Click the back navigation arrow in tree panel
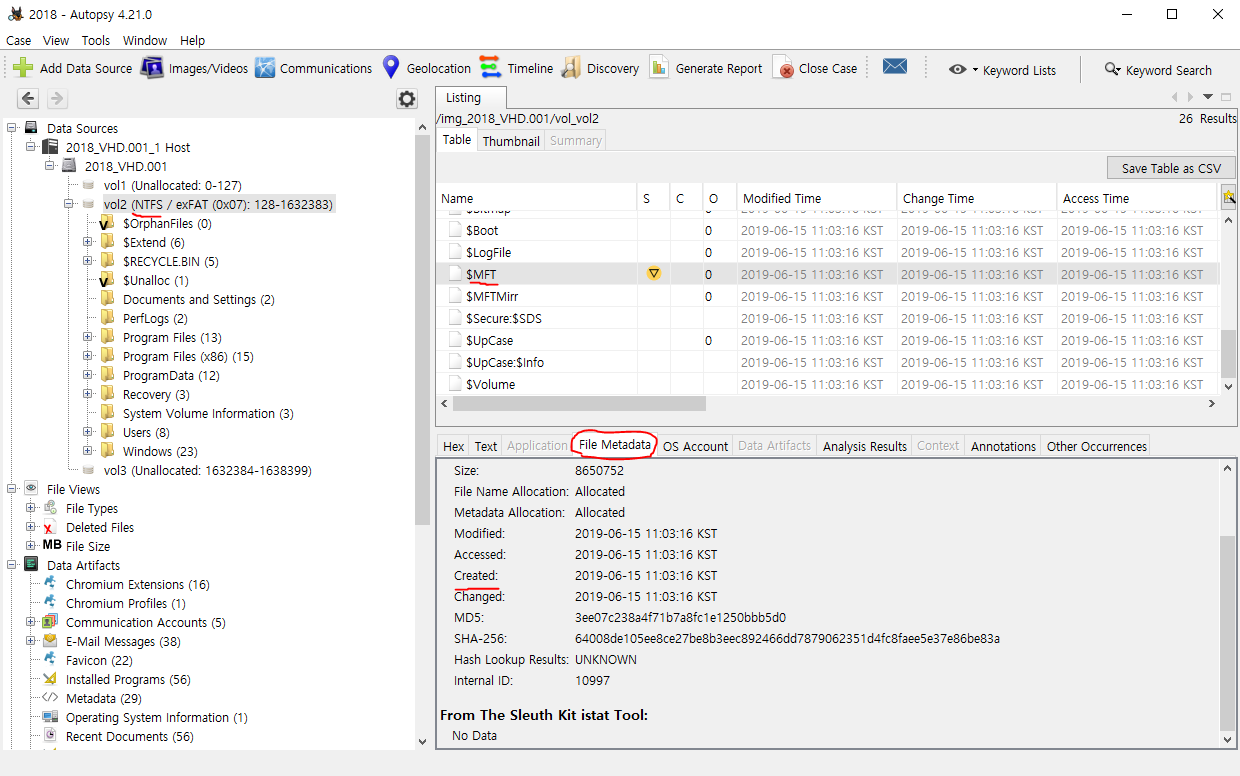The height and width of the screenshot is (776, 1240). tap(28, 98)
